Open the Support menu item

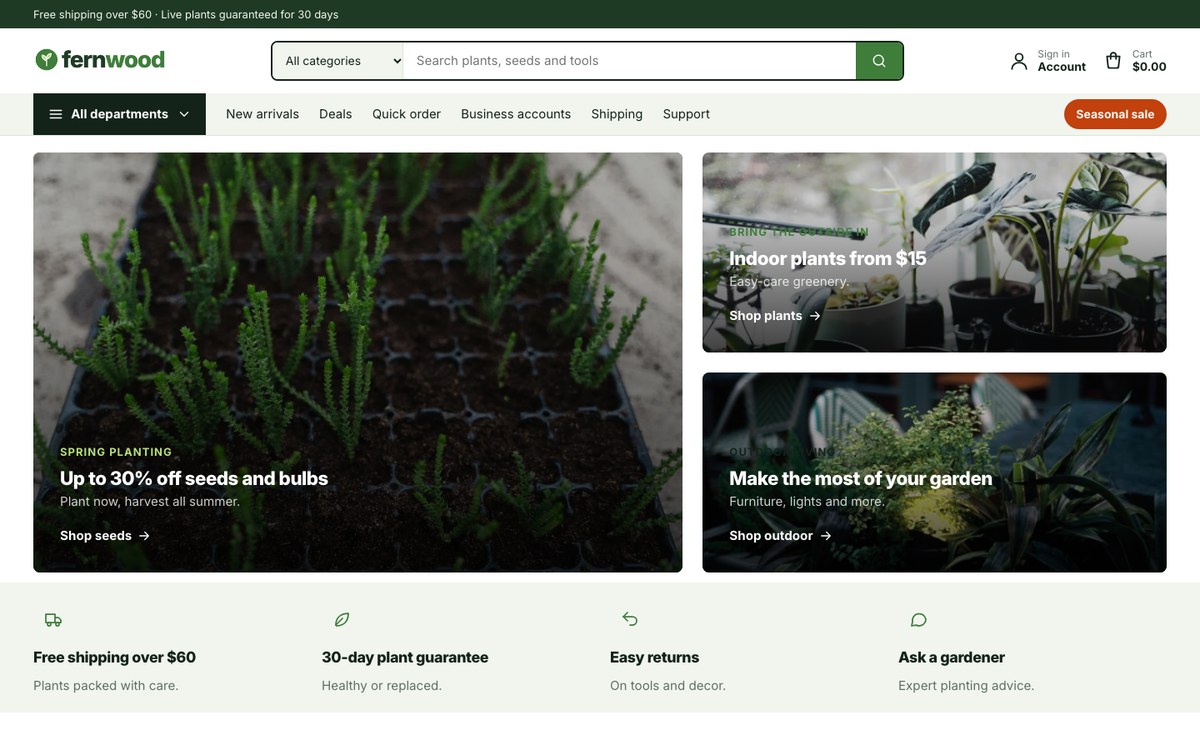686,114
